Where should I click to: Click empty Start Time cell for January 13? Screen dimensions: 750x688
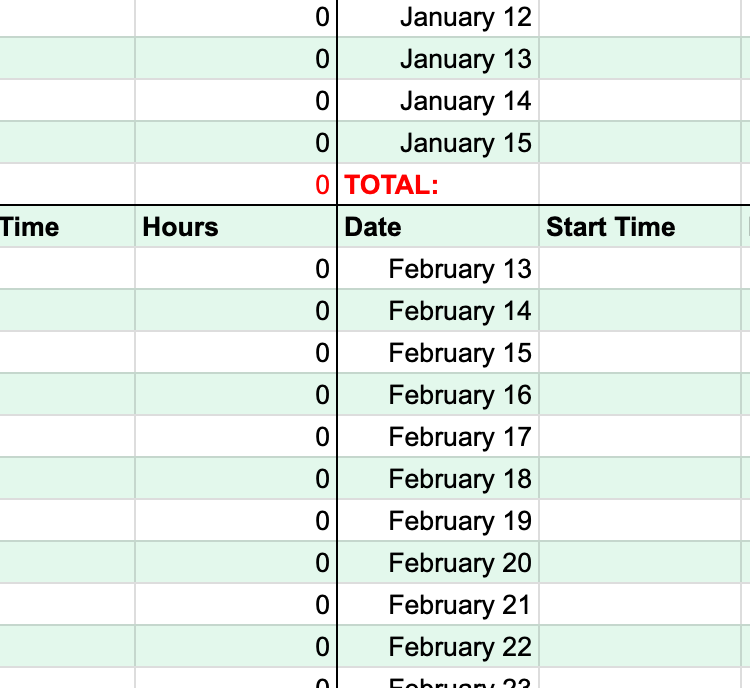(642, 59)
